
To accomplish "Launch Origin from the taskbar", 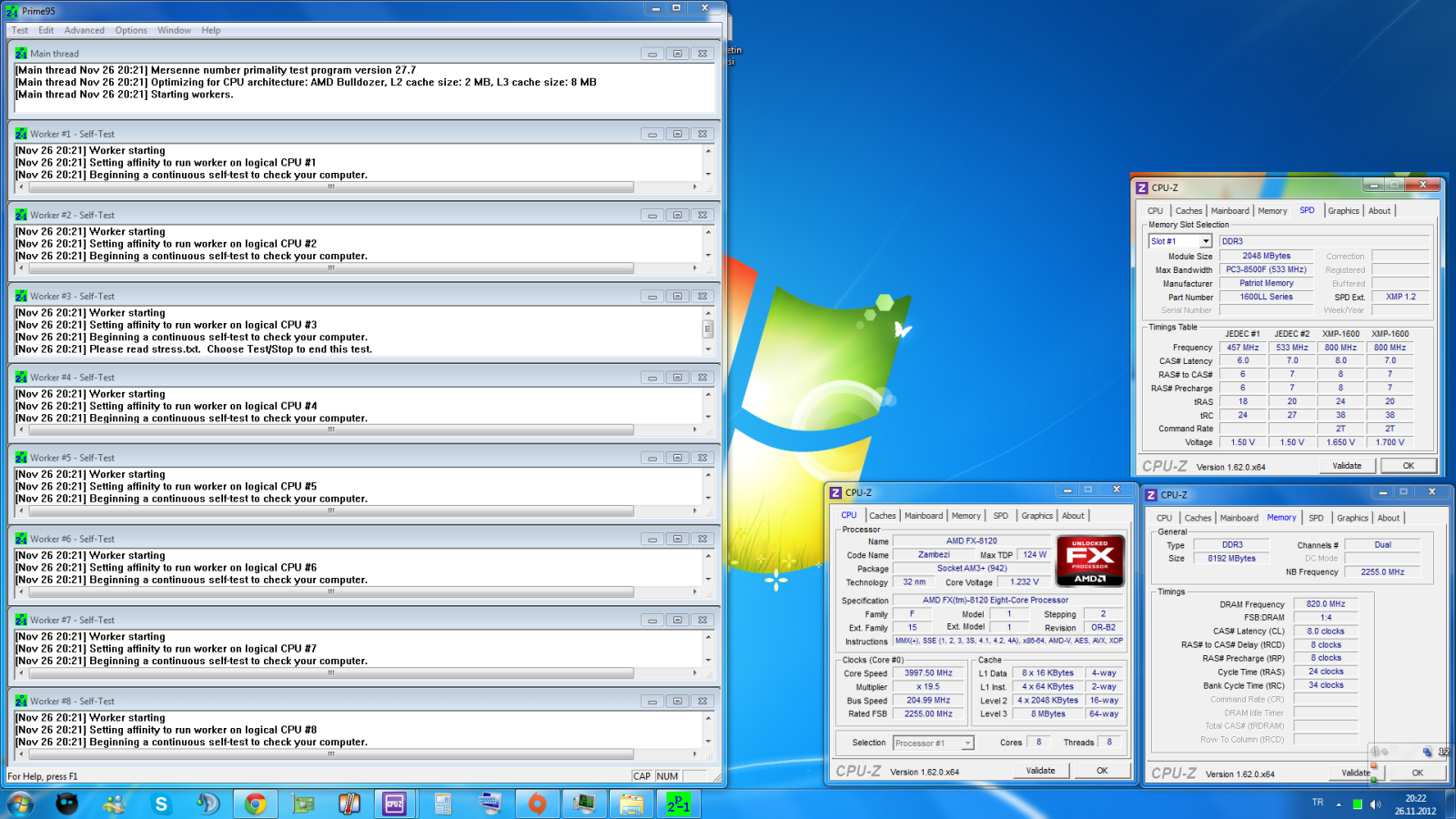I will click(x=538, y=804).
